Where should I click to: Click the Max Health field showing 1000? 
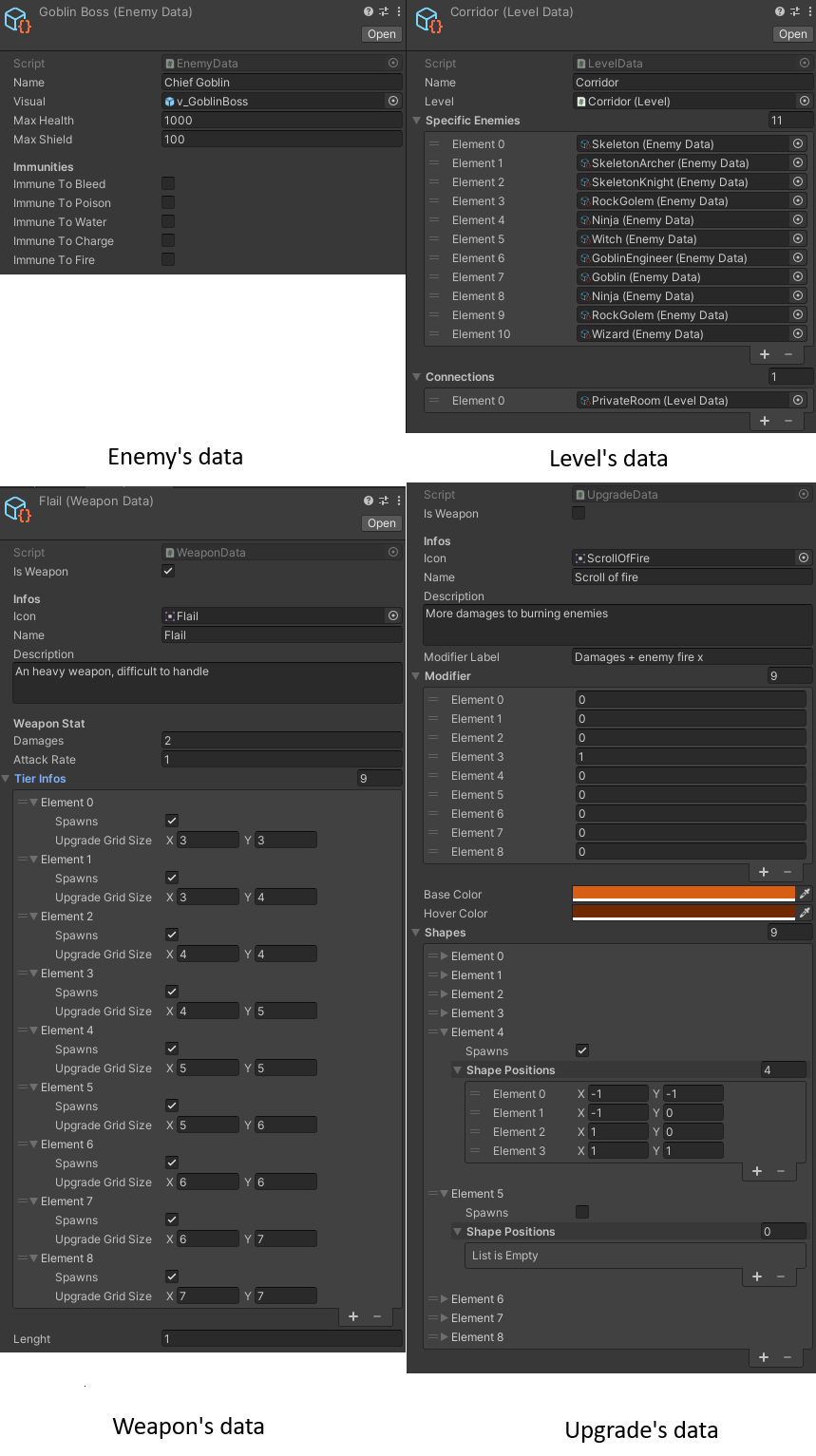282,121
